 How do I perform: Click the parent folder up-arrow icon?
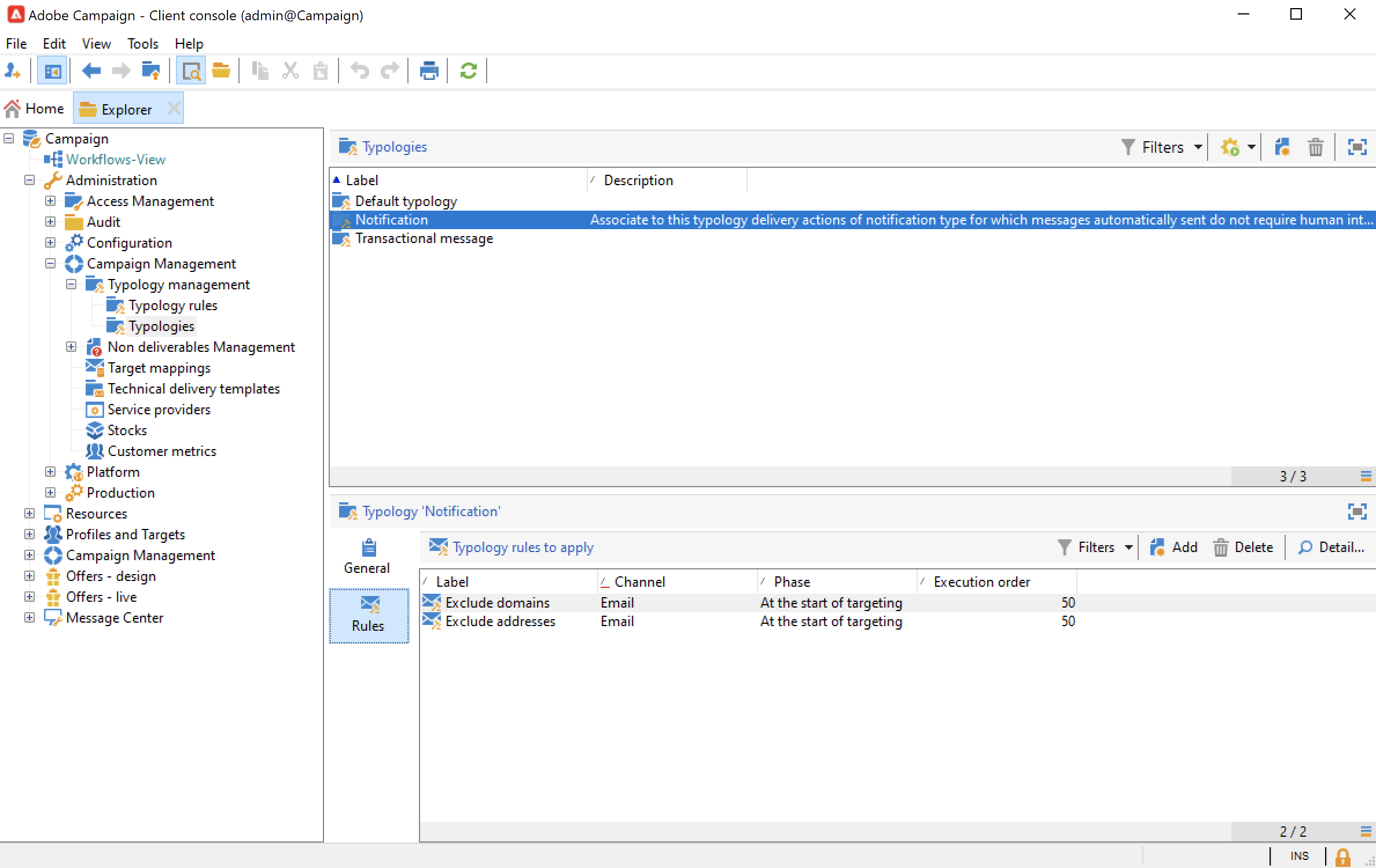coord(151,71)
